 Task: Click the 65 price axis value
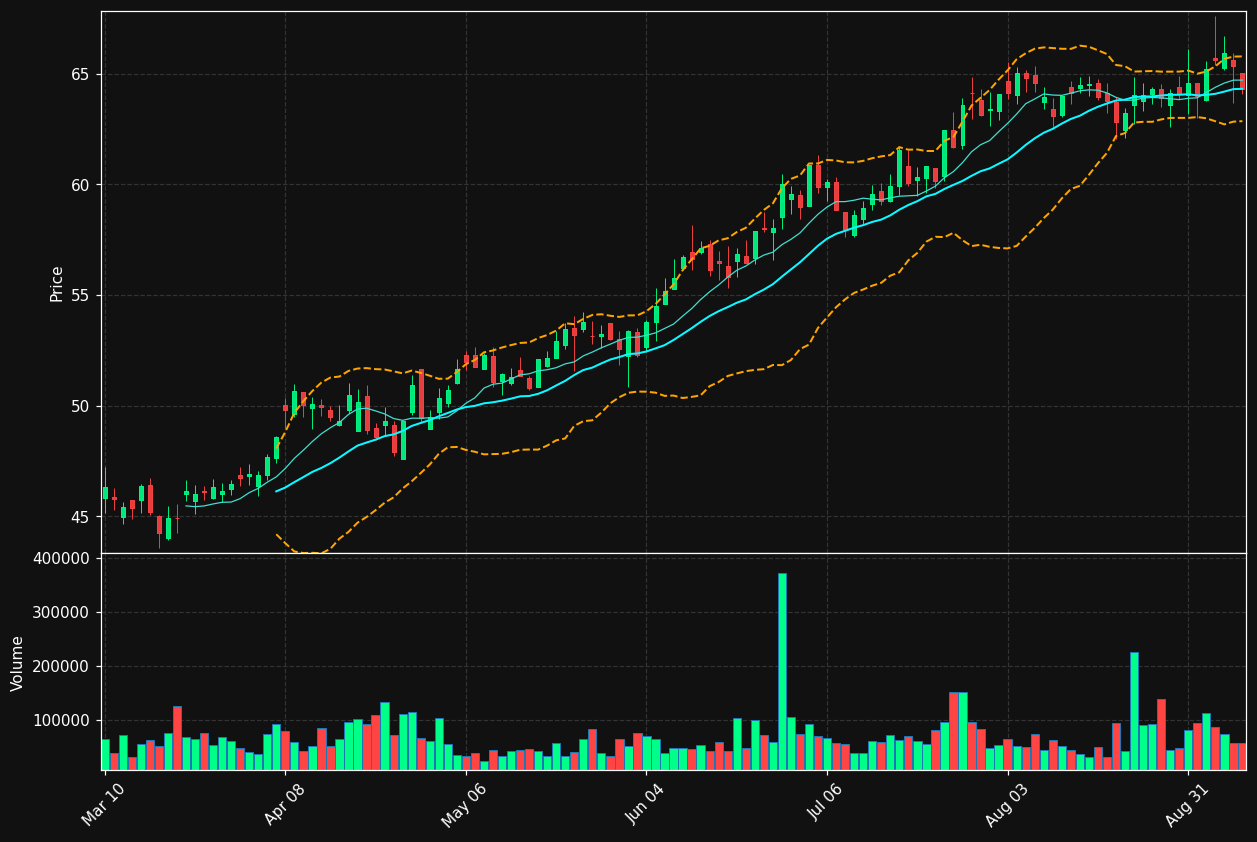[80, 75]
